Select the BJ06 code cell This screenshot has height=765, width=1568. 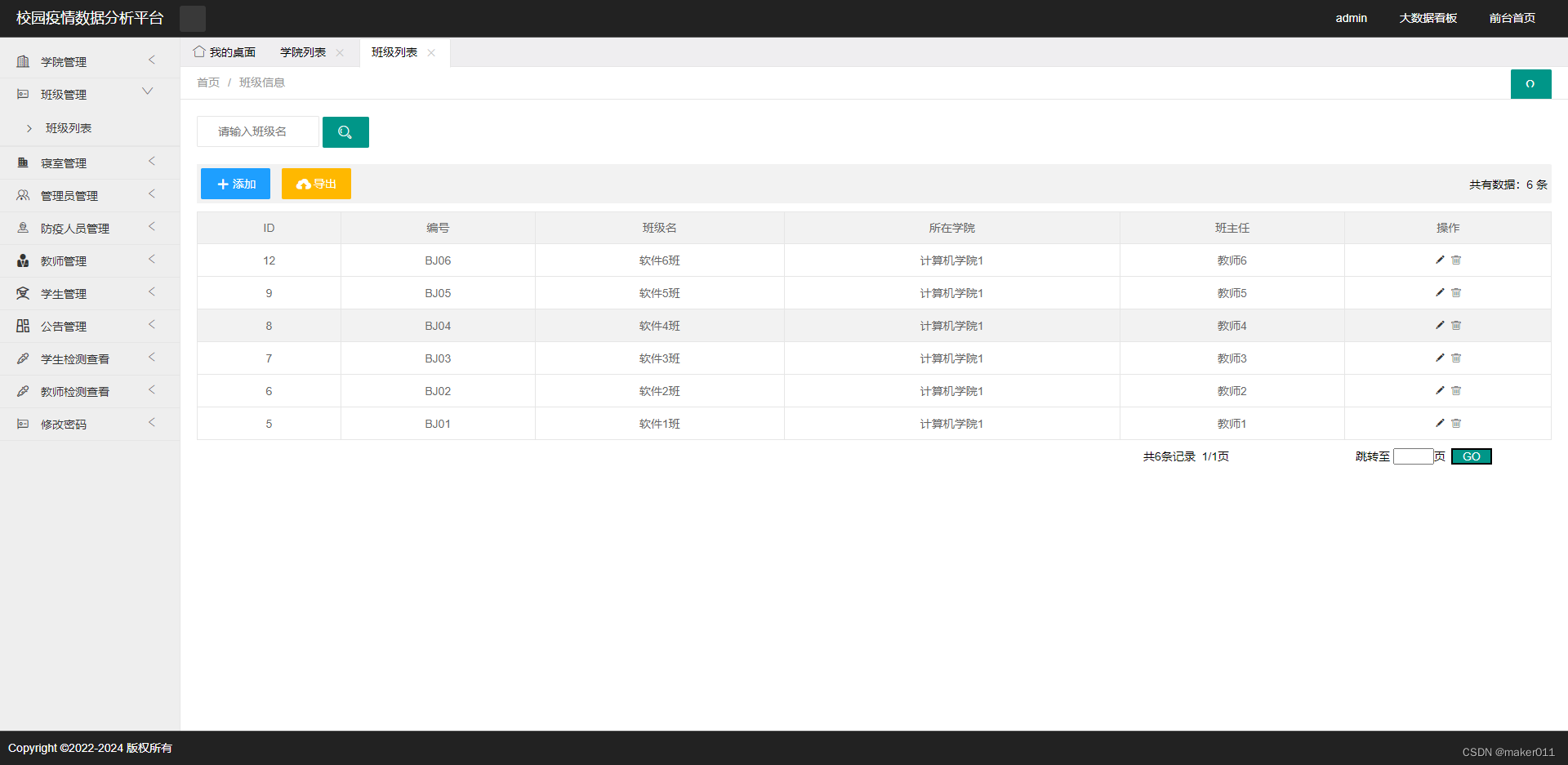point(438,260)
